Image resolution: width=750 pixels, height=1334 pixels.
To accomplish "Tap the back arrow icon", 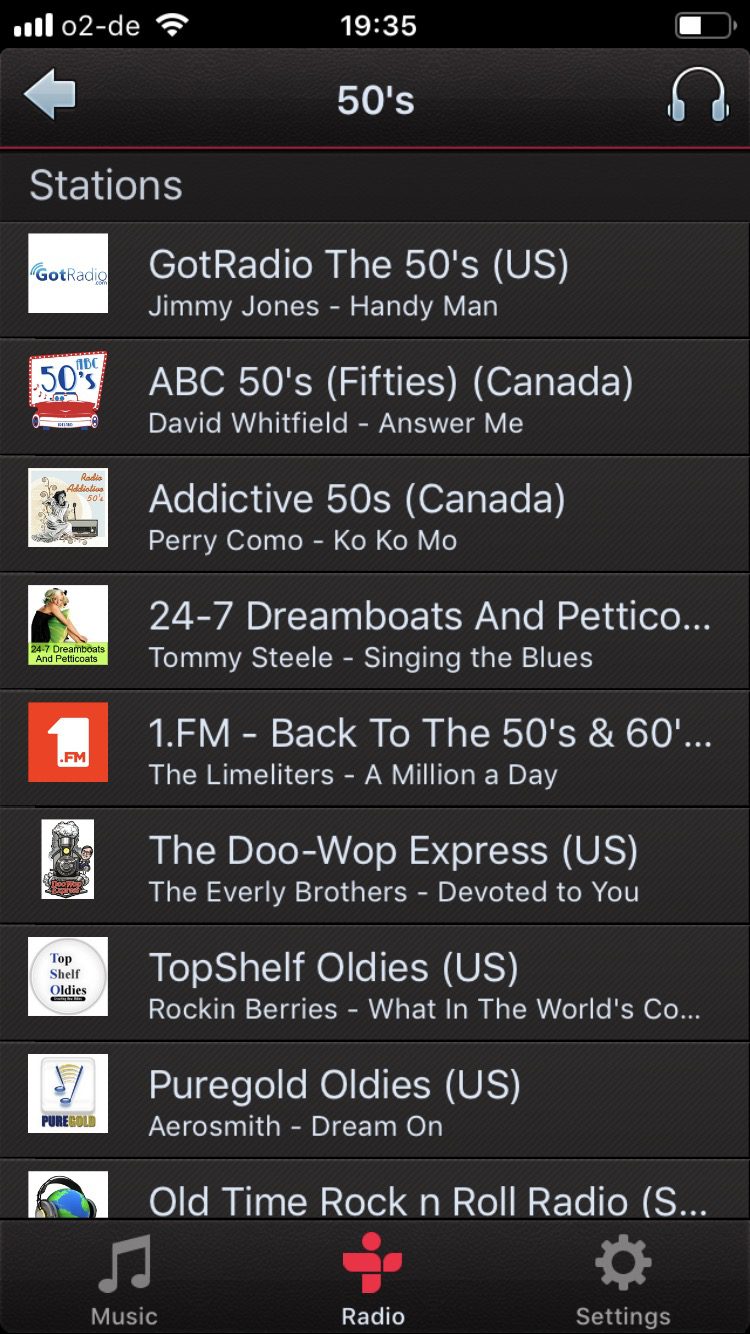I will tap(50, 97).
